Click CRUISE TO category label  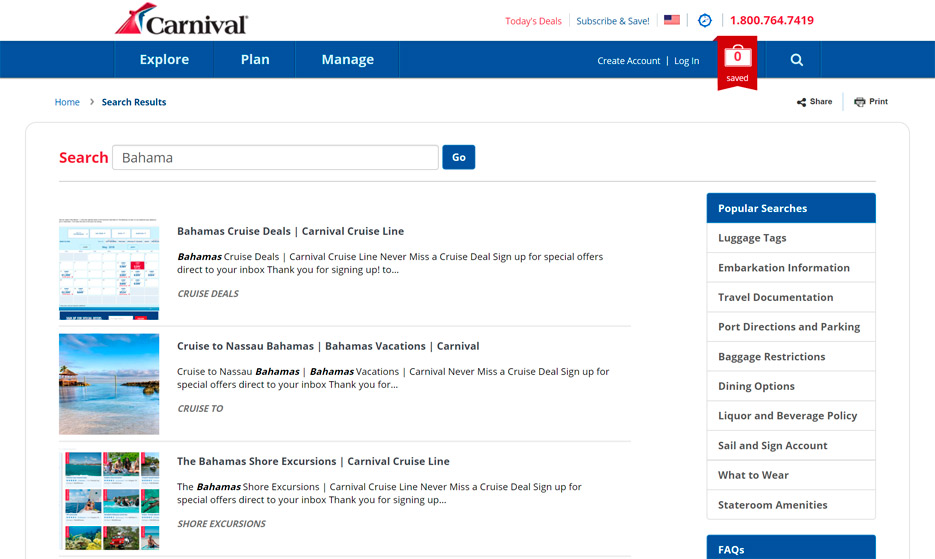point(200,409)
